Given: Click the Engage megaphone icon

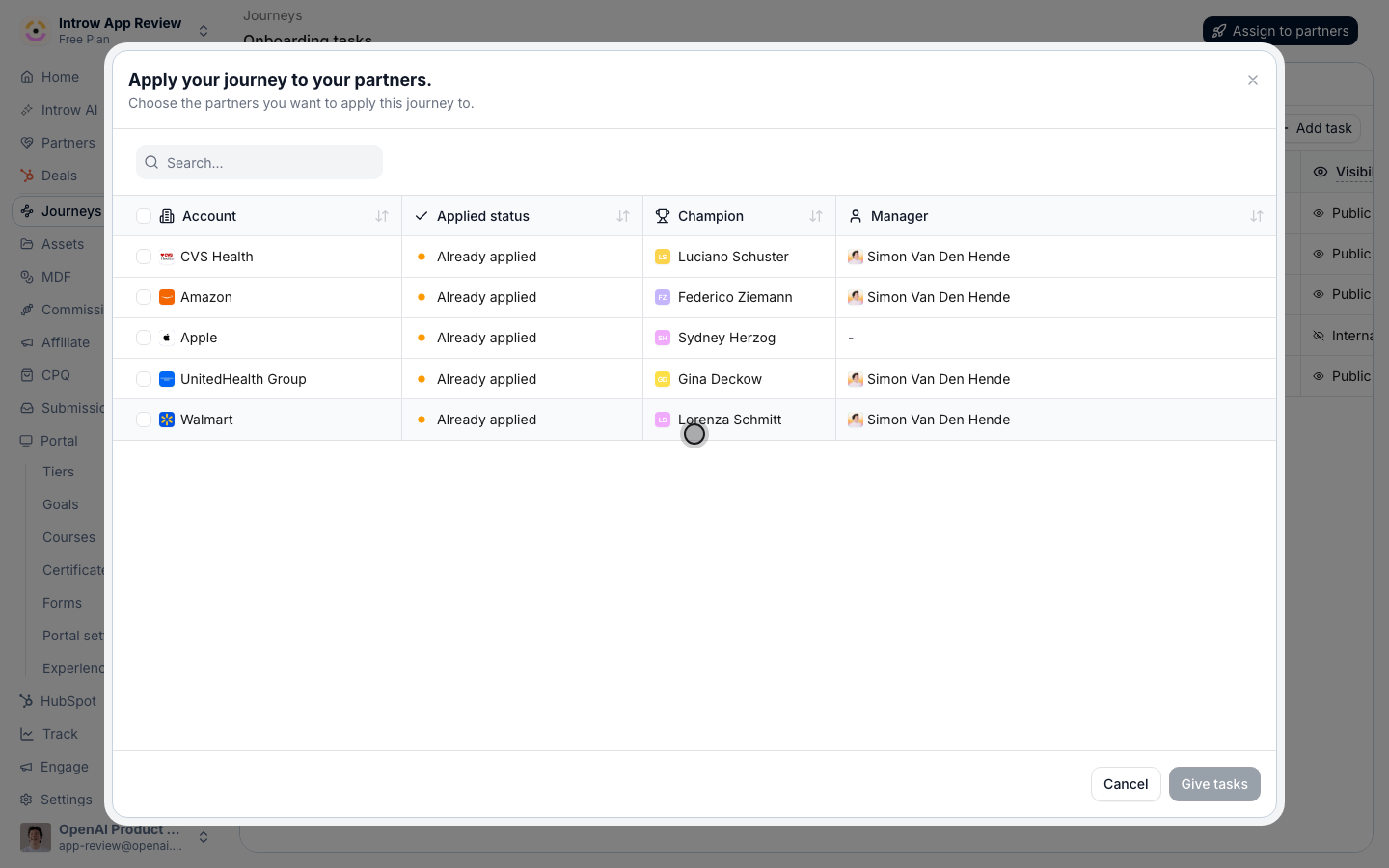Looking at the screenshot, I should (27, 767).
